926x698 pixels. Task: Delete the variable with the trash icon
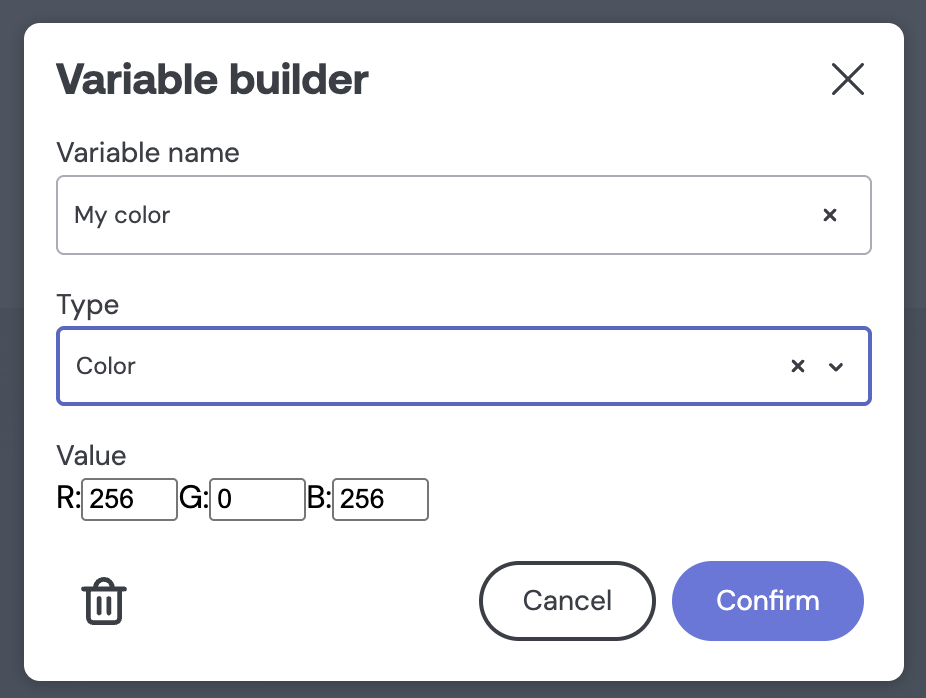pyautogui.click(x=104, y=601)
